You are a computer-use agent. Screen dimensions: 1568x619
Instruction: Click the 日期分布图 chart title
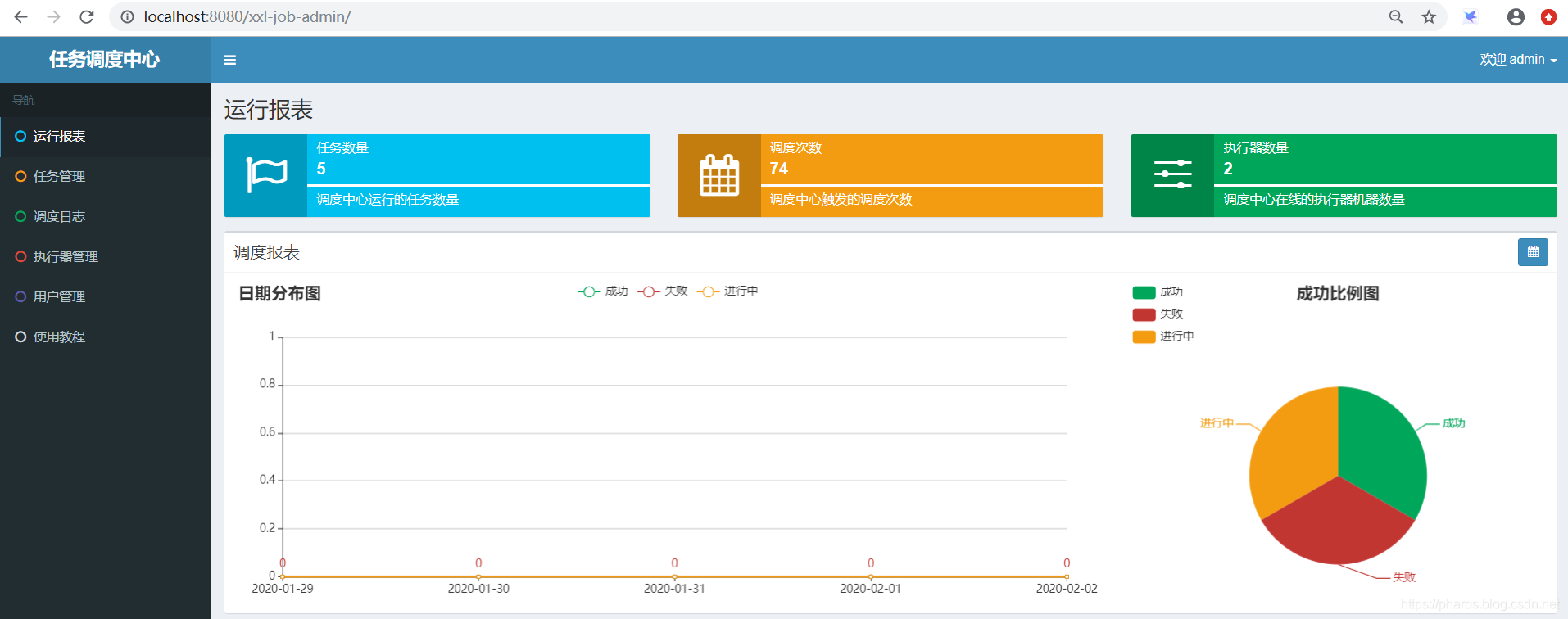pos(279,294)
